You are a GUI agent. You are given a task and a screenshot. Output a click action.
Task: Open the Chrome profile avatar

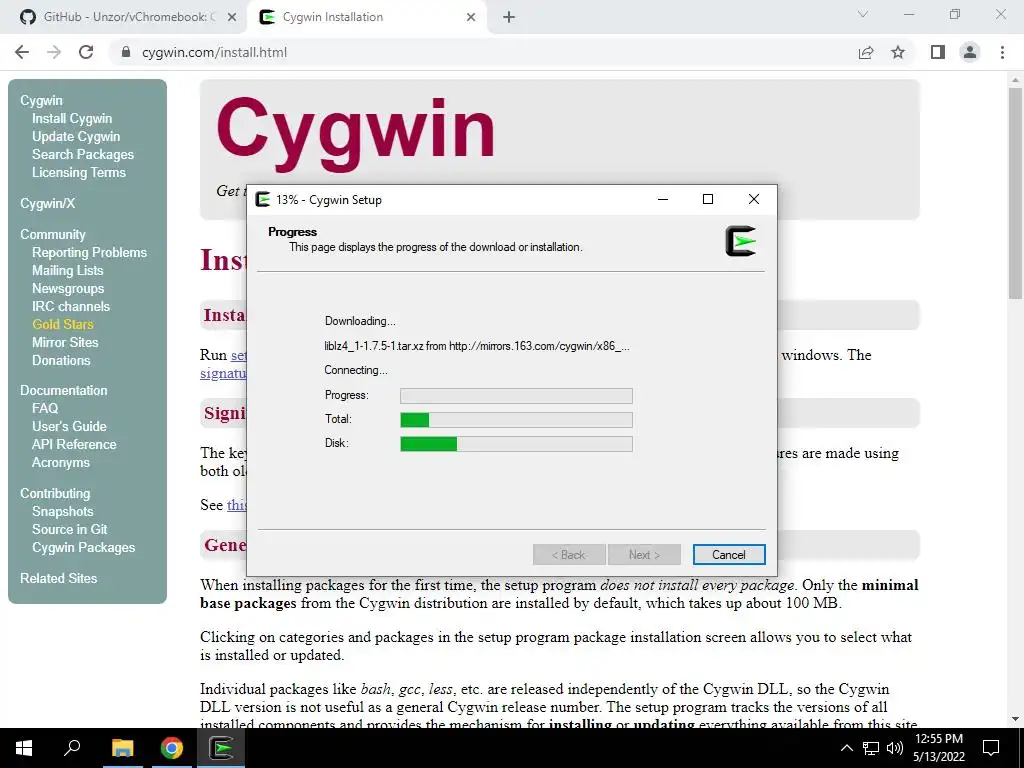pos(970,52)
